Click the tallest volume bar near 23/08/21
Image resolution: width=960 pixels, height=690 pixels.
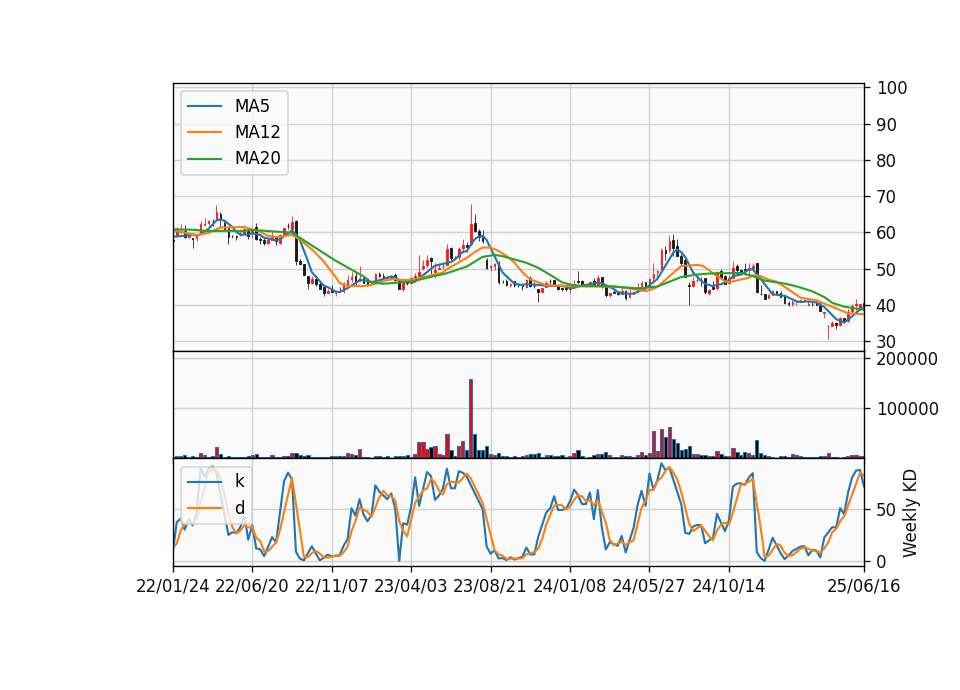(x=471, y=419)
